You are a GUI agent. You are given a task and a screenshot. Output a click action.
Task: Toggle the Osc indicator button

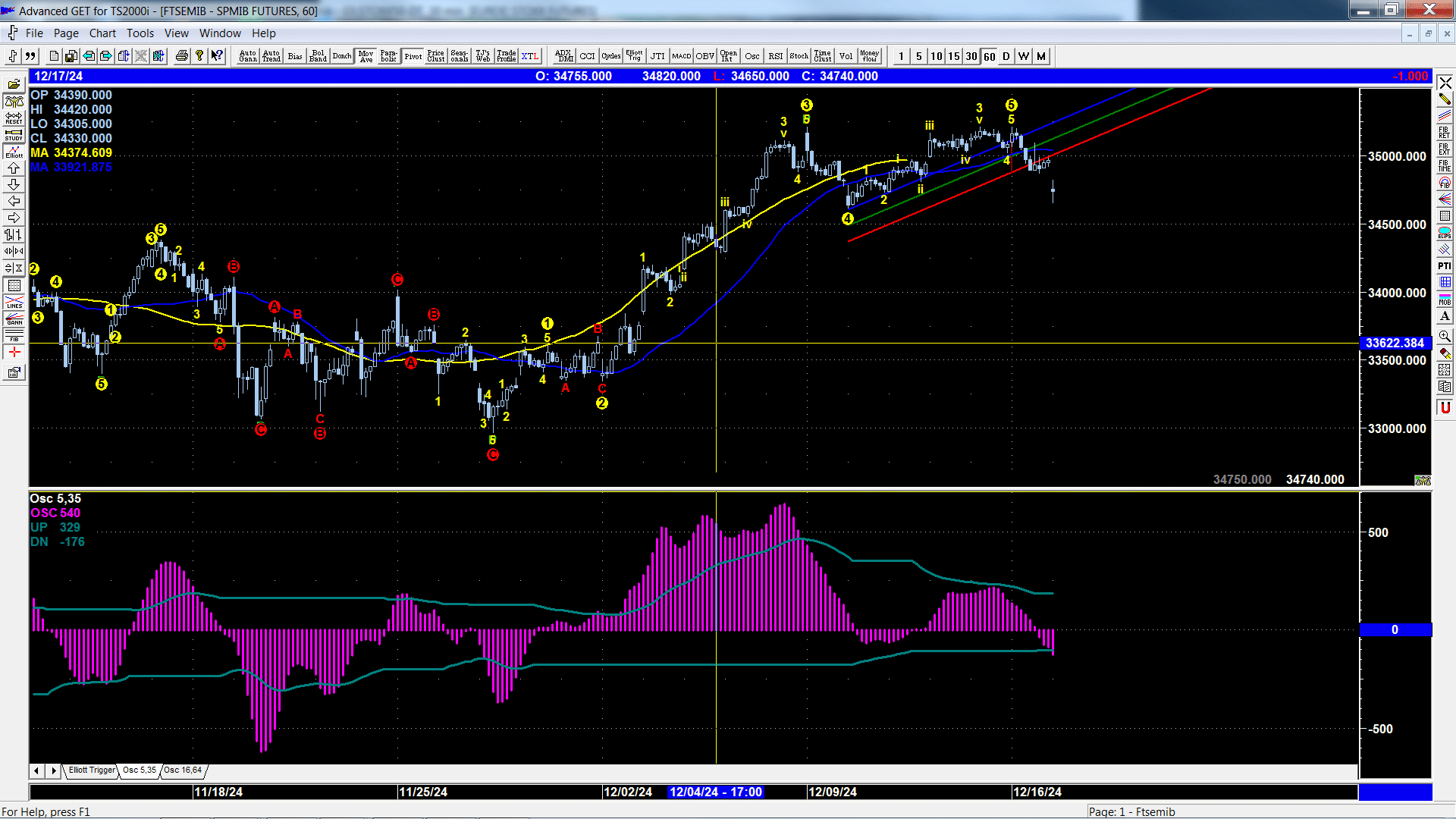point(752,56)
